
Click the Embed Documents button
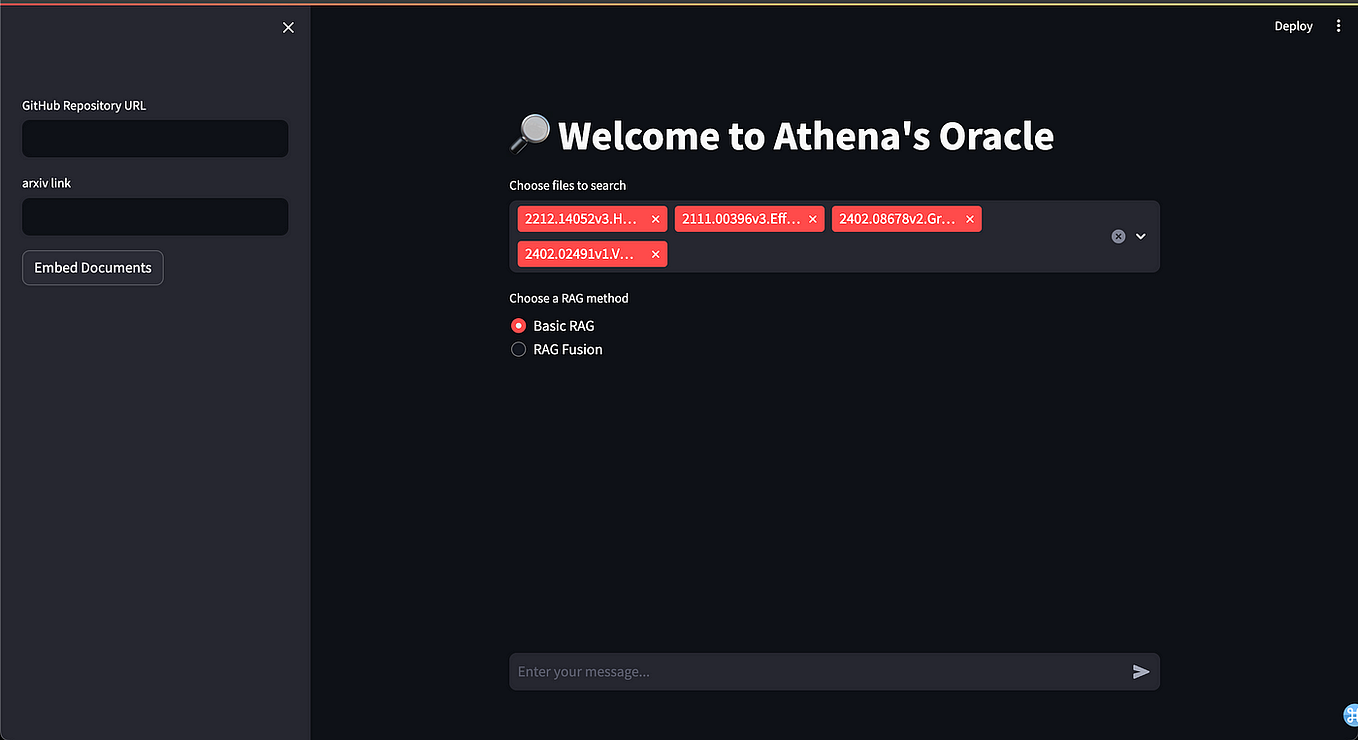point(93,268)
